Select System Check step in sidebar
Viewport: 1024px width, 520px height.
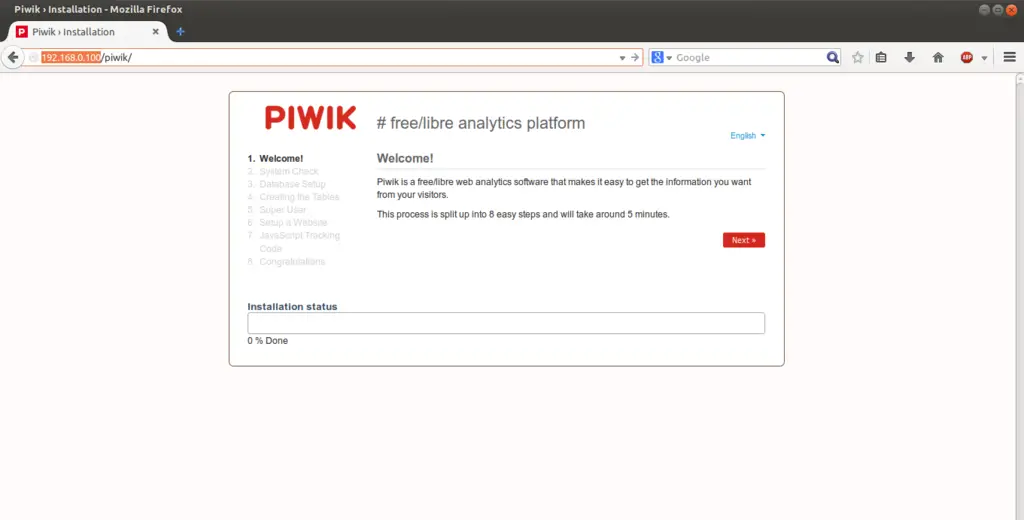click(x=283, y=171)
